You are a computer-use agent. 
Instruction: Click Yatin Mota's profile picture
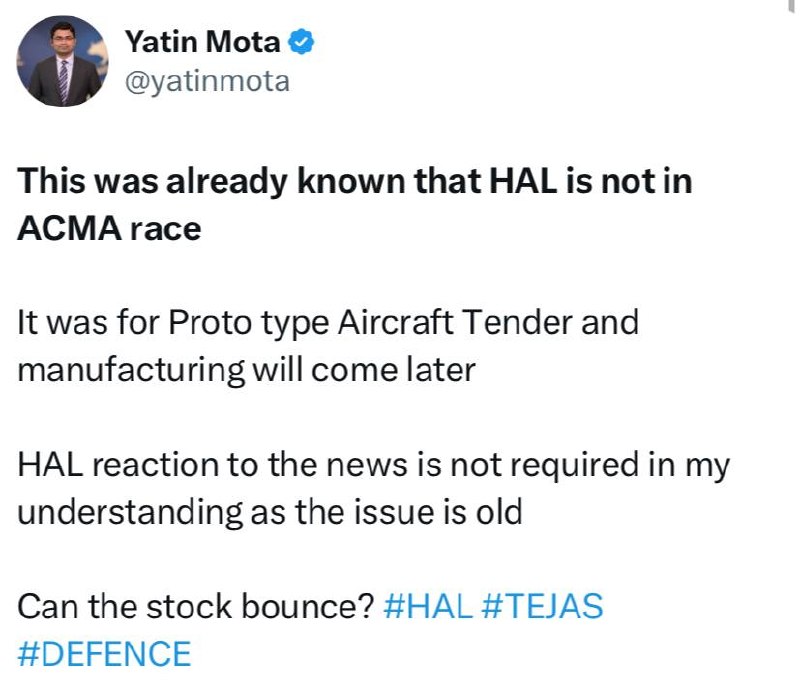click(62, 62)
